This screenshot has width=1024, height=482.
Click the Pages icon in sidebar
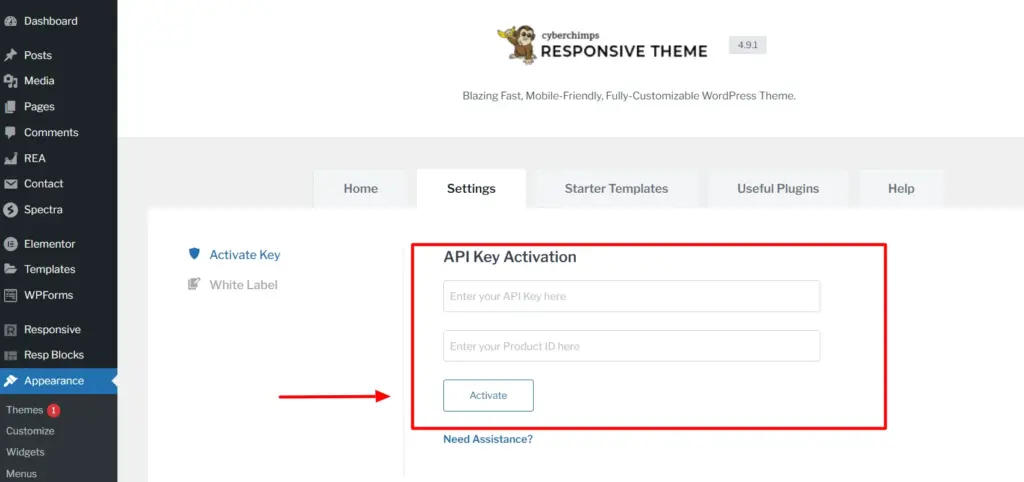click(x=10, y=106)
